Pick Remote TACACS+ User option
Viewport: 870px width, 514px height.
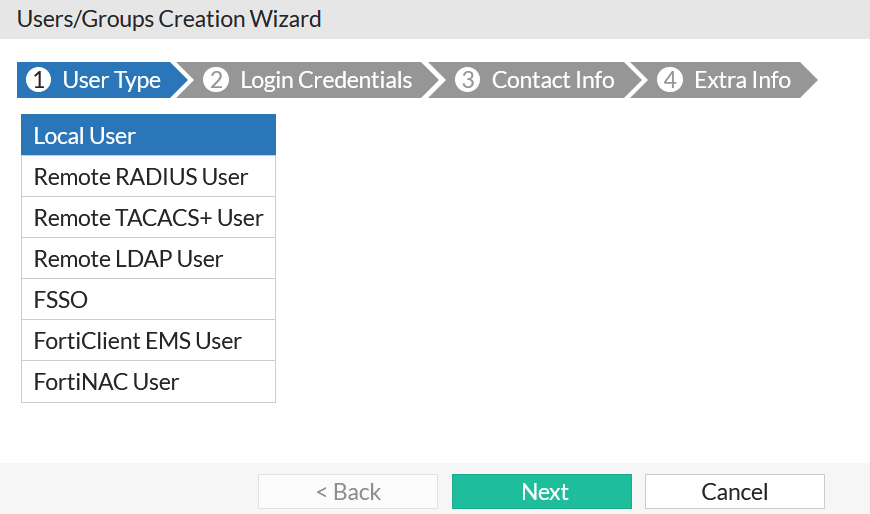coord(148,218)
